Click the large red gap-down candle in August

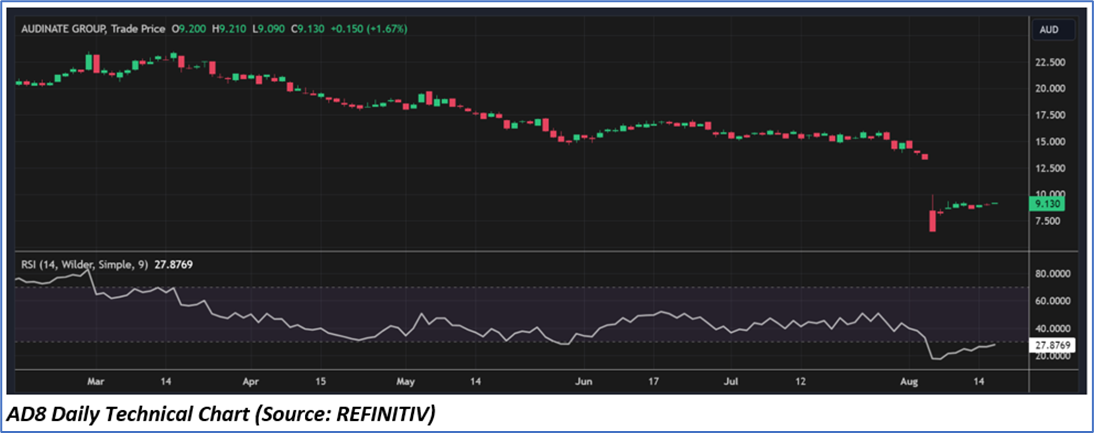point(932,221)
